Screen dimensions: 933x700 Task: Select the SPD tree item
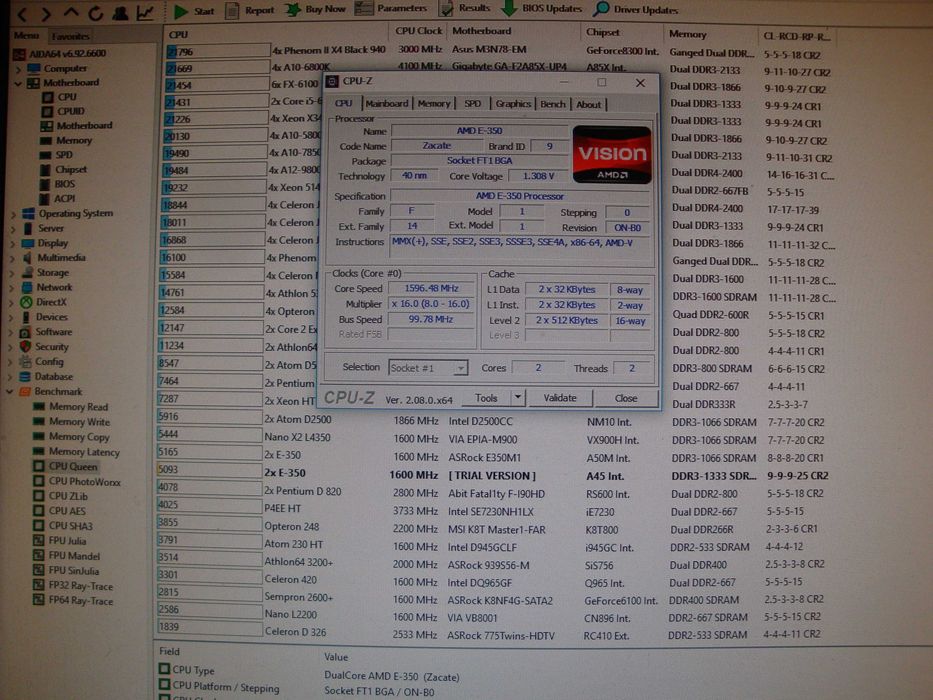point(57,155)
